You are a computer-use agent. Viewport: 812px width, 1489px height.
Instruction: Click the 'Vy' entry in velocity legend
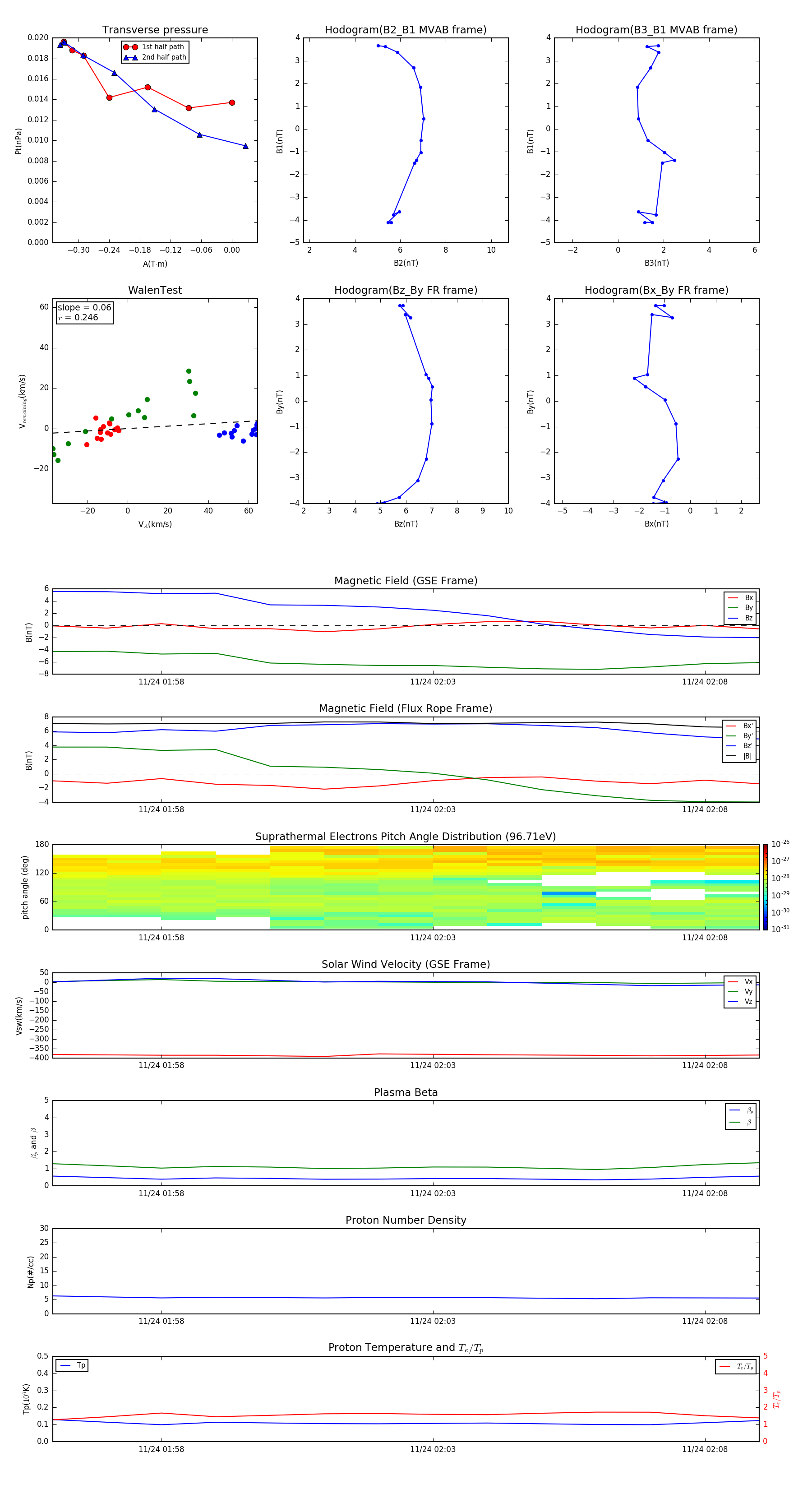pyautogui.click(x=740, y=991)
